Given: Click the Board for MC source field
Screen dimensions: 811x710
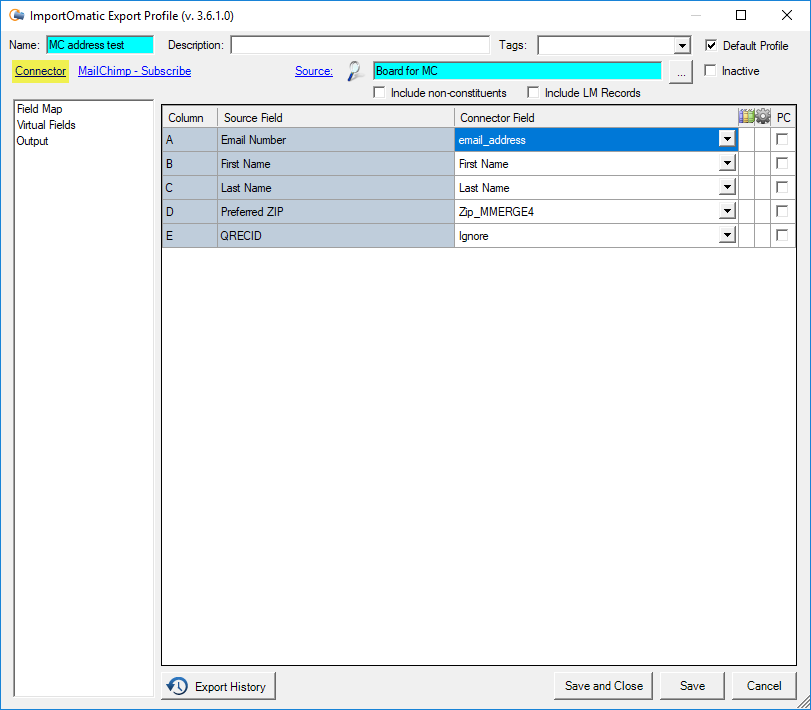Looking at the screenshot, I should [517, 71].
